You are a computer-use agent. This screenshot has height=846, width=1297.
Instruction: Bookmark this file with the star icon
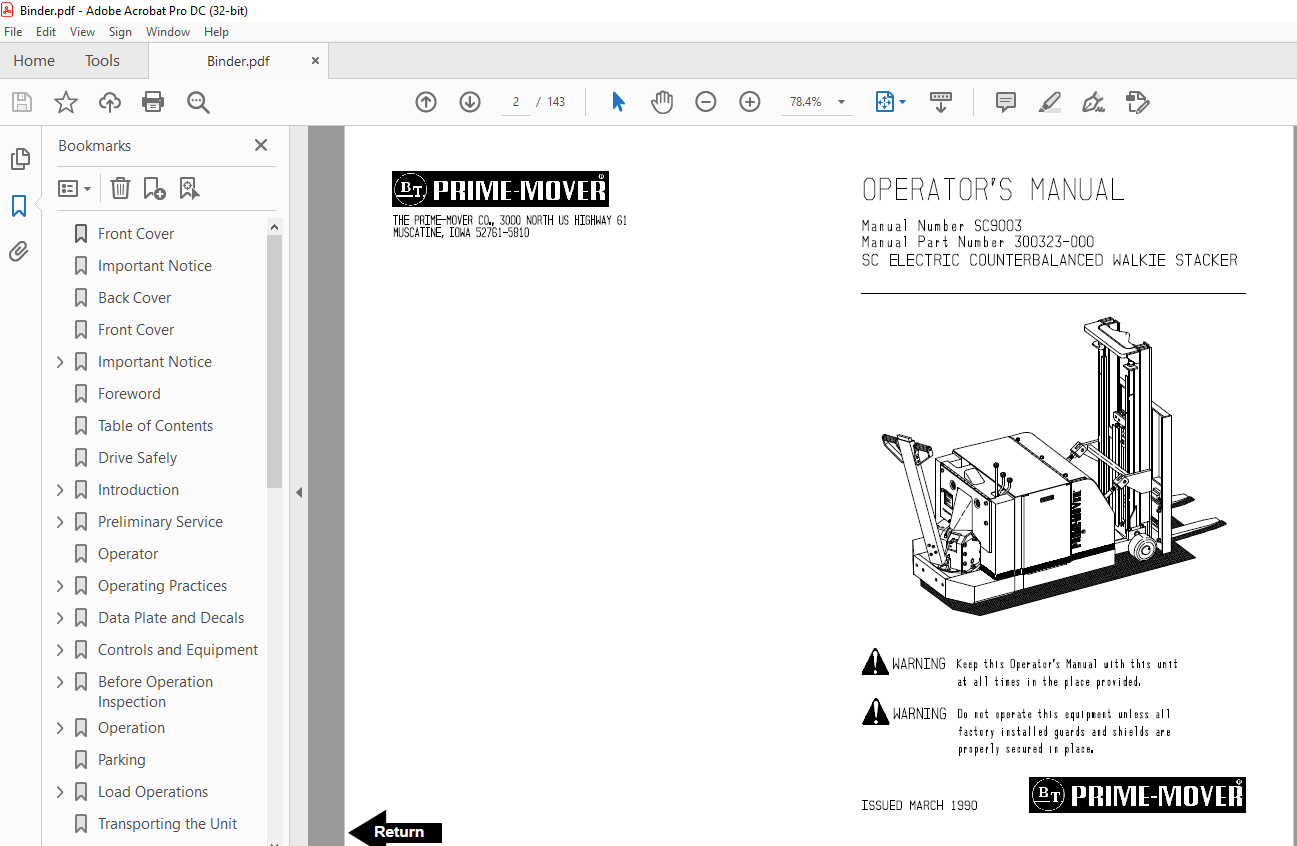pyautogui.click(x=66, y=102)
